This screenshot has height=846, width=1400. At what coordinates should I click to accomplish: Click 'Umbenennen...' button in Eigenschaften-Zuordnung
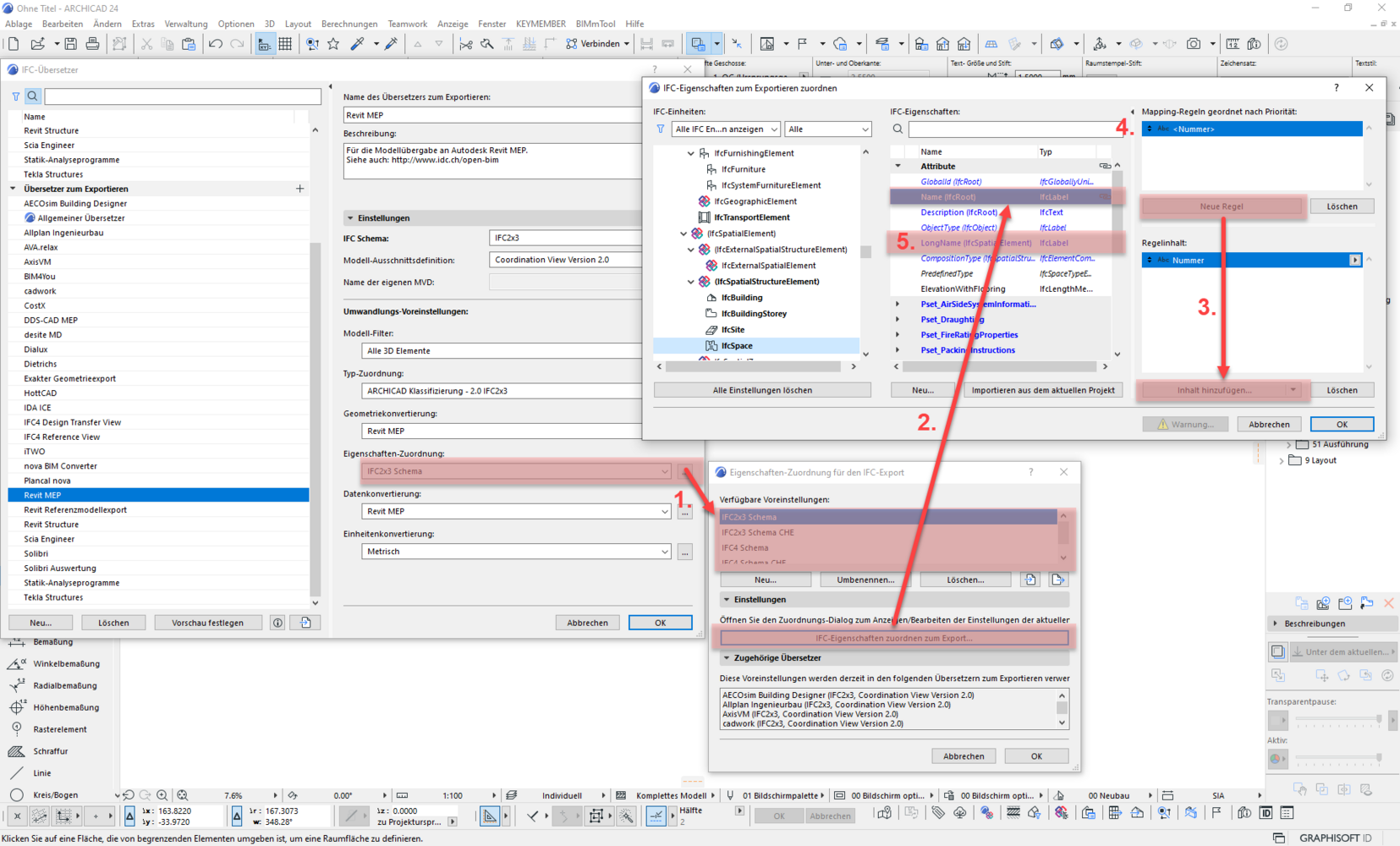point(865,580)
